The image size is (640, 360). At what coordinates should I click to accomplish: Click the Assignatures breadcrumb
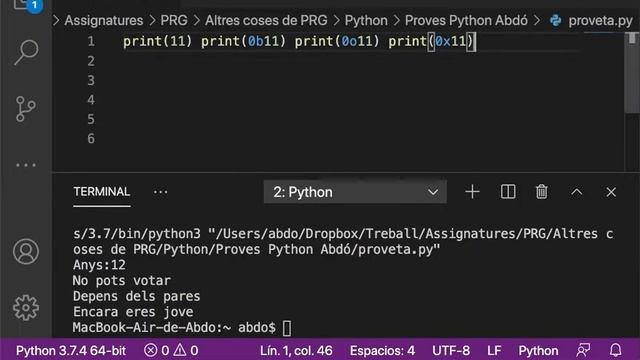(x=104, y=20)
